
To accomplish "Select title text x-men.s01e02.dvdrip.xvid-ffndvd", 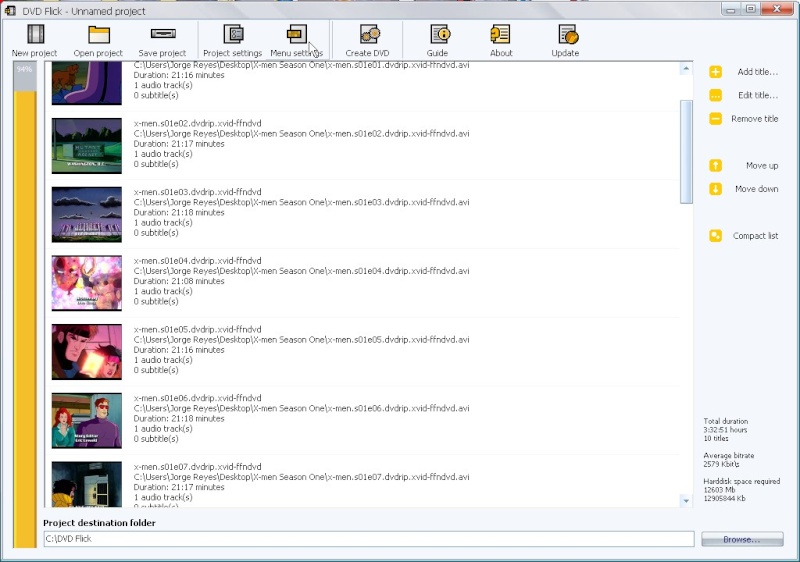I will pos(197,123).
